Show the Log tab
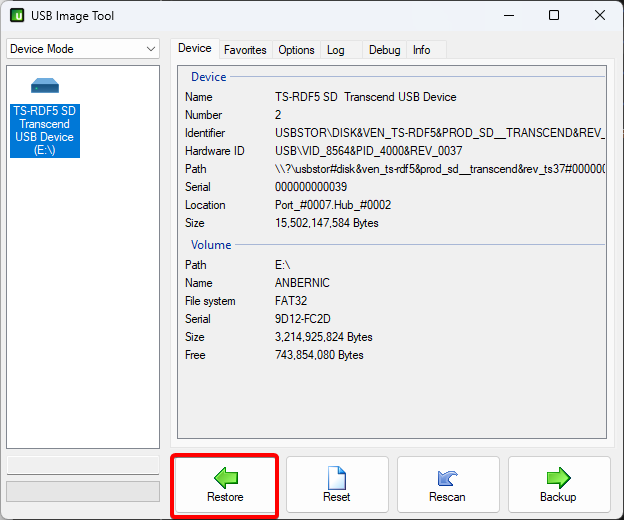 336,50
